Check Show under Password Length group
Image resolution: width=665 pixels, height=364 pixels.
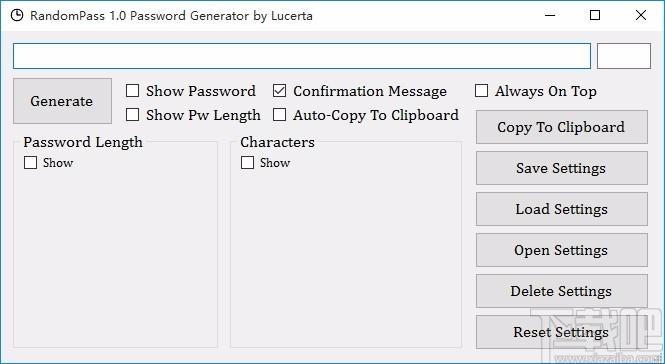(31, 162)
